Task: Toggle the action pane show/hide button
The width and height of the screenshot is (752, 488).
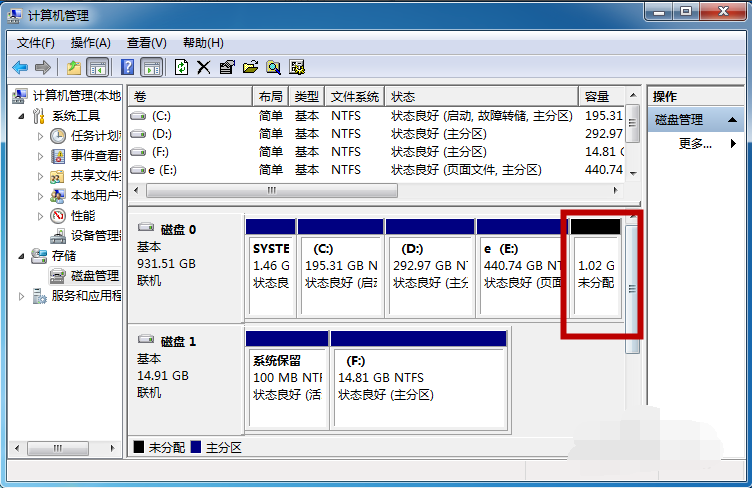Action: [151, 67]
